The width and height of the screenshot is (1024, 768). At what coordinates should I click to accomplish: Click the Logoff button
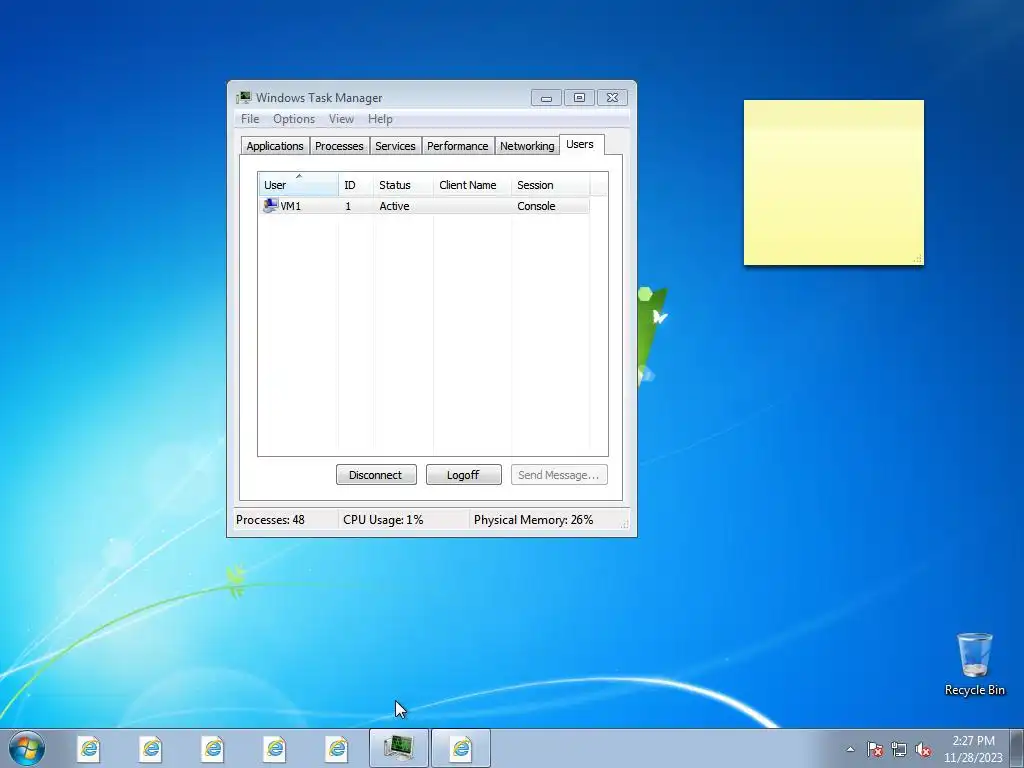click(464, 475)
